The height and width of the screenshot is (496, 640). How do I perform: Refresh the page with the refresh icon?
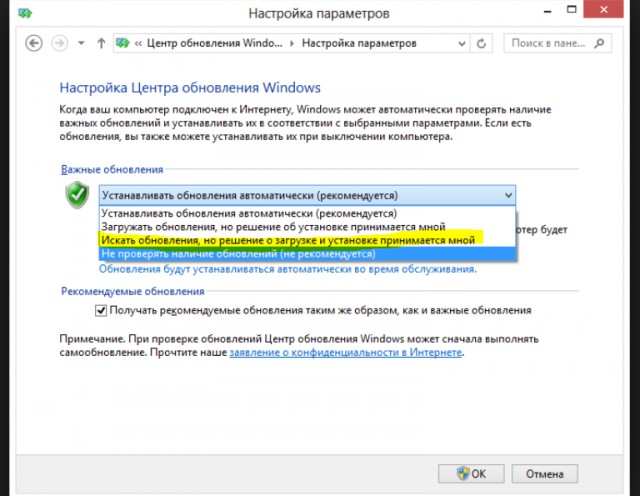click(x=482, y=43)
